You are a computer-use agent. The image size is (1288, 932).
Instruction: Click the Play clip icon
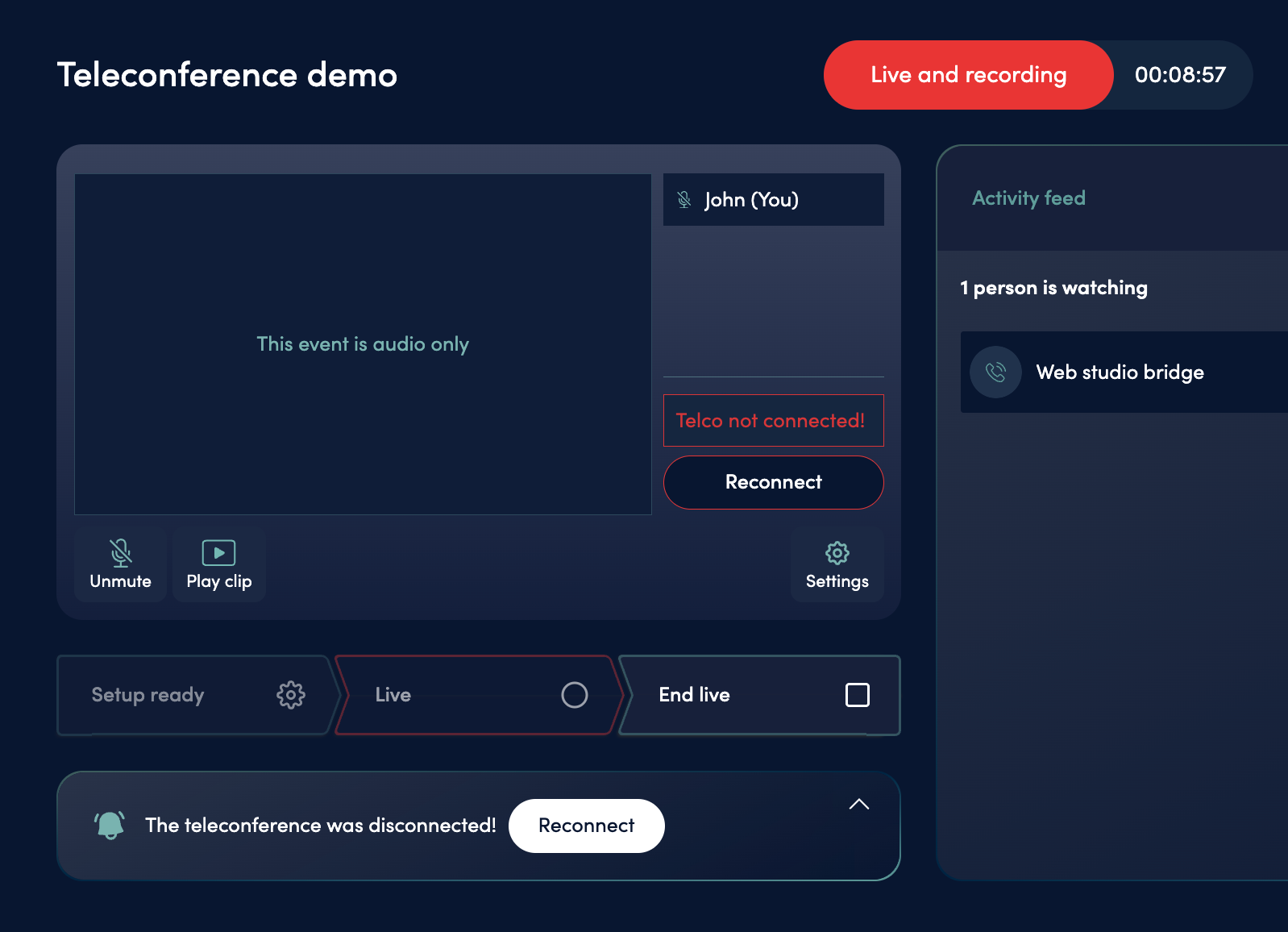coord(218,553)
